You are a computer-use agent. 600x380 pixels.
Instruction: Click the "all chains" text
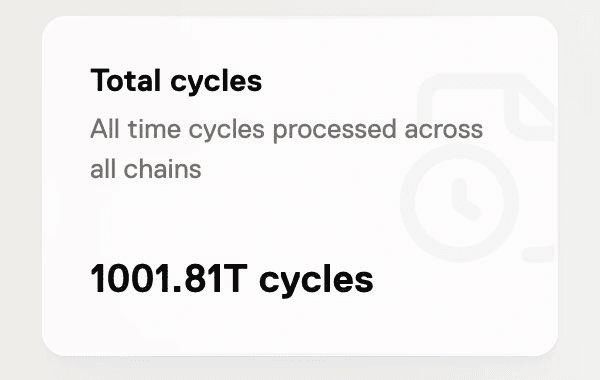[145, 168]
